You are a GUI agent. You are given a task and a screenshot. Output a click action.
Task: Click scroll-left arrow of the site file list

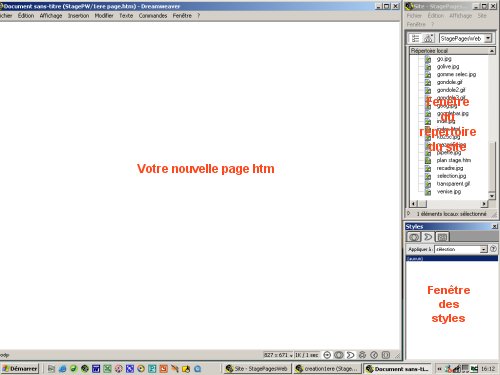413,203
